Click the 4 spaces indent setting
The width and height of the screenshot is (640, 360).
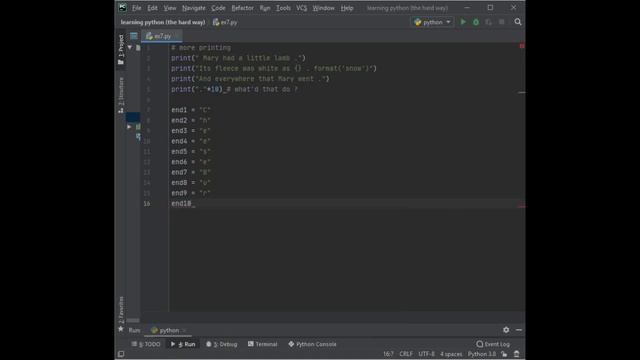click(x=451, y=354)
